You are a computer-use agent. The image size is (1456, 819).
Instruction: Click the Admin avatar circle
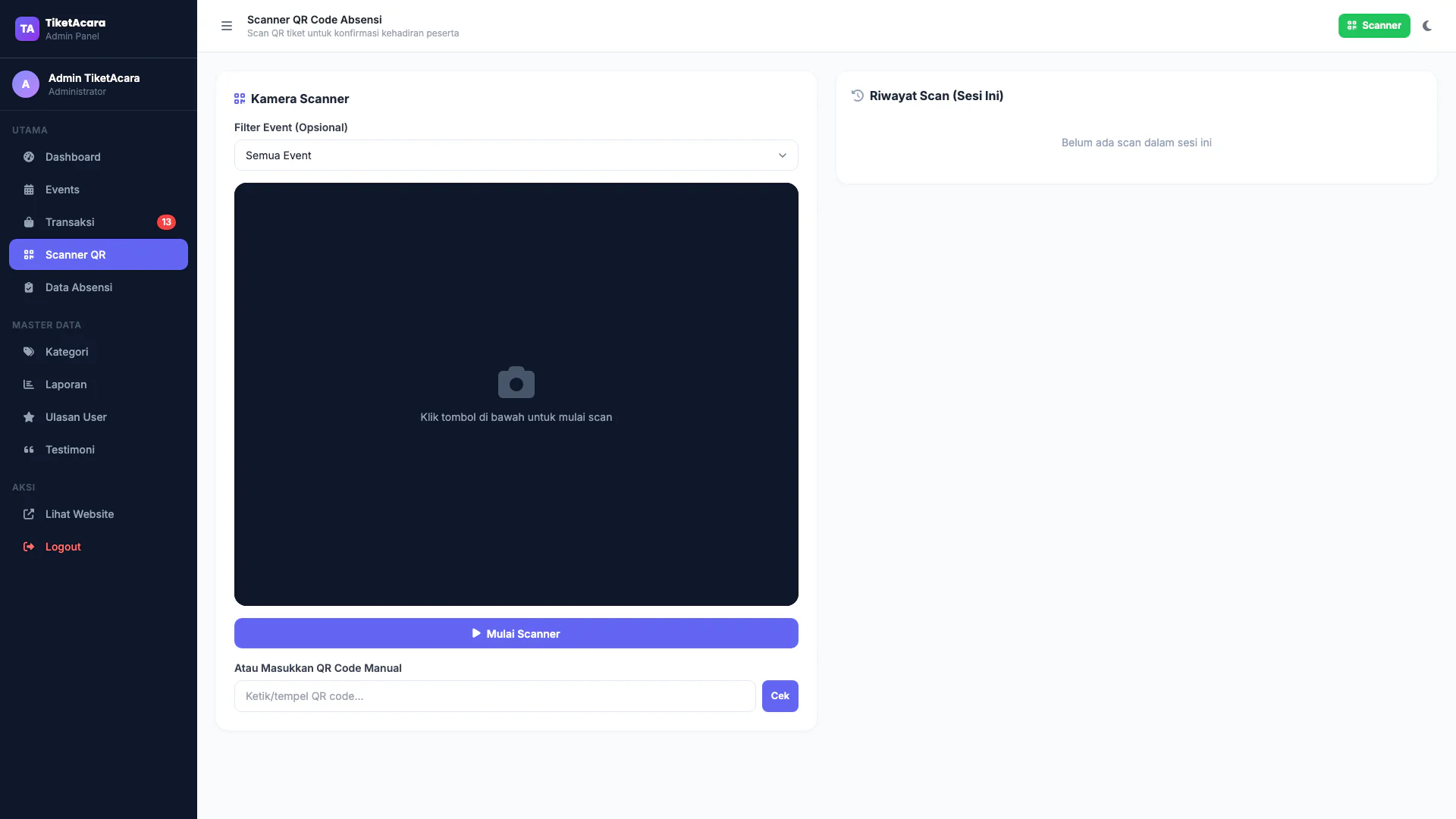pos(26,84)
